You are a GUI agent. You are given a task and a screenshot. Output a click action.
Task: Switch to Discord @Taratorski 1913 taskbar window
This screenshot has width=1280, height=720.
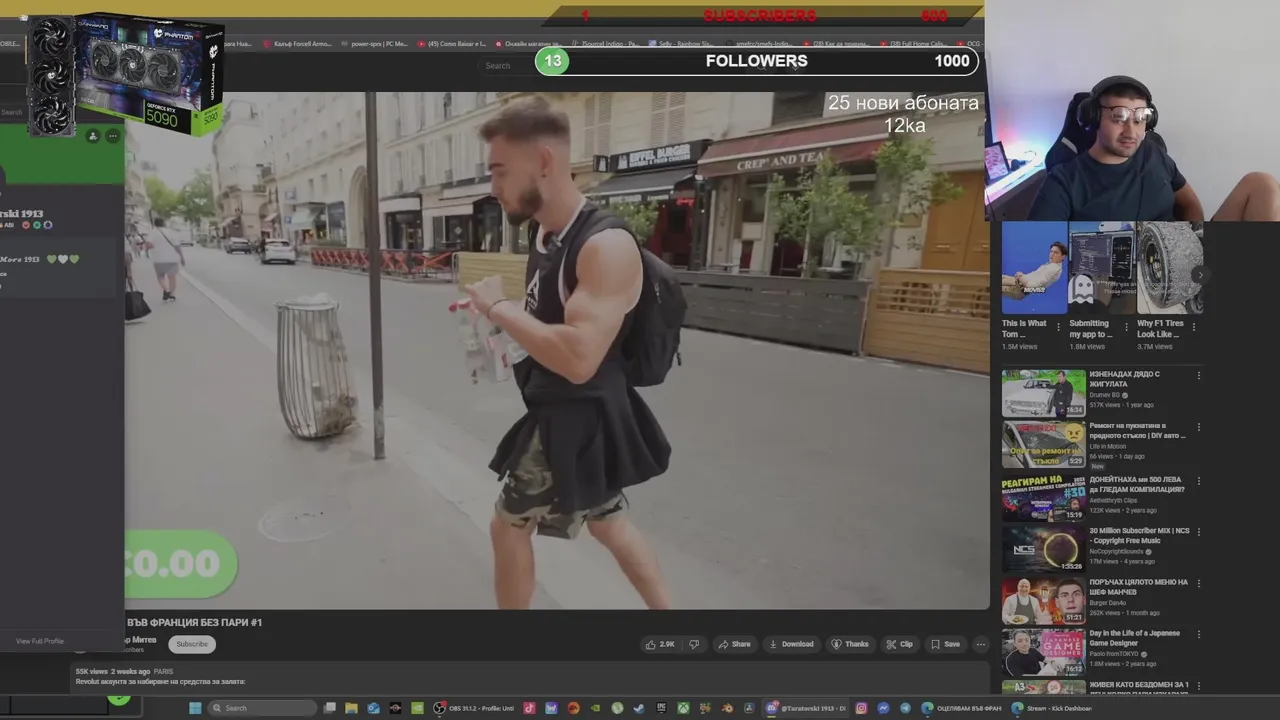point(808,708)
